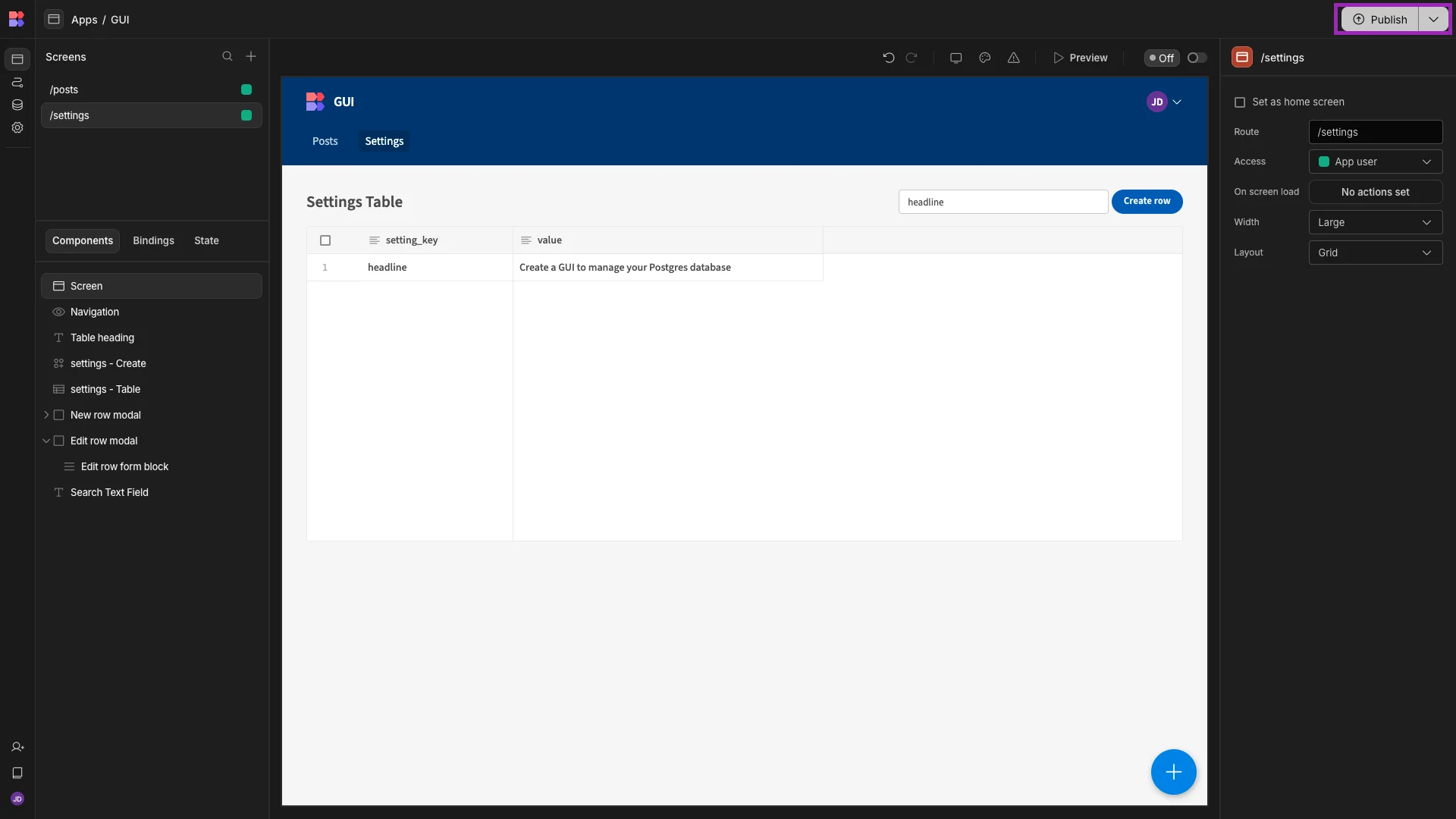1456x819 pixels.
Task: Open the Publish dropdown arrow
Action: tap(1433, 19)
